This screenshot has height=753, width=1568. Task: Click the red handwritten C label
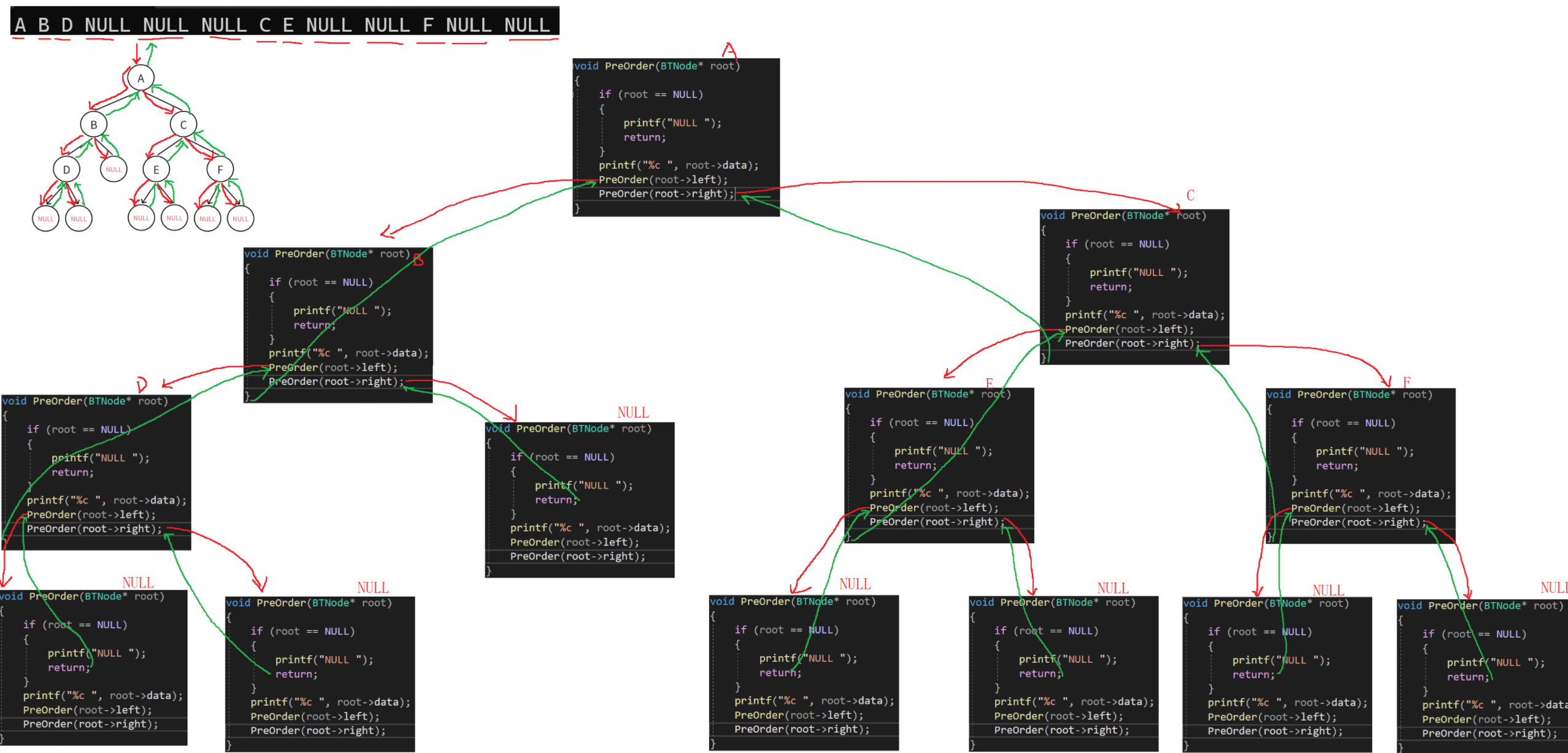pyautogui.click(x=1190, y=195)
